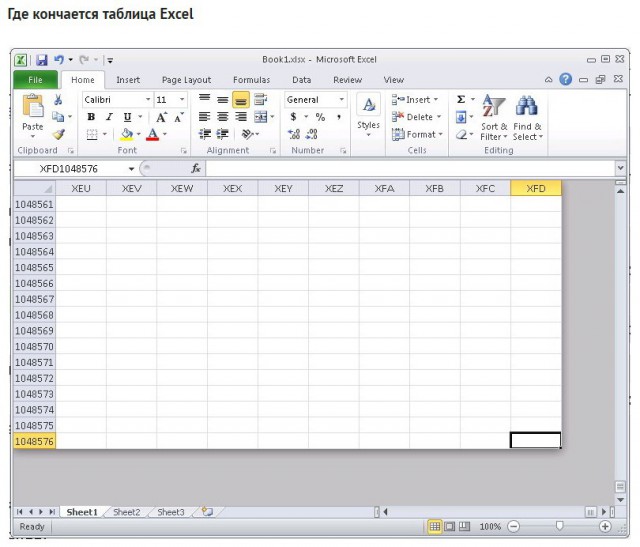Click the Center text icon

(222, 117)
